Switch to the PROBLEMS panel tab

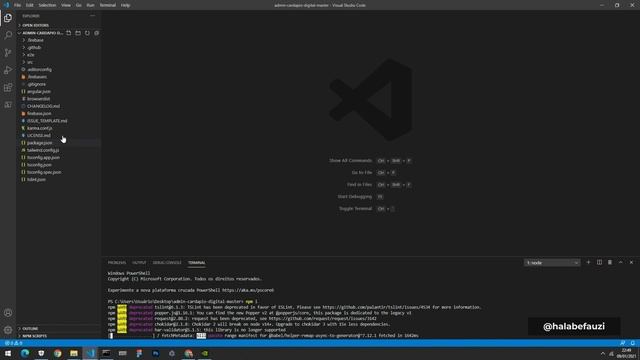[x=117, y=263]
